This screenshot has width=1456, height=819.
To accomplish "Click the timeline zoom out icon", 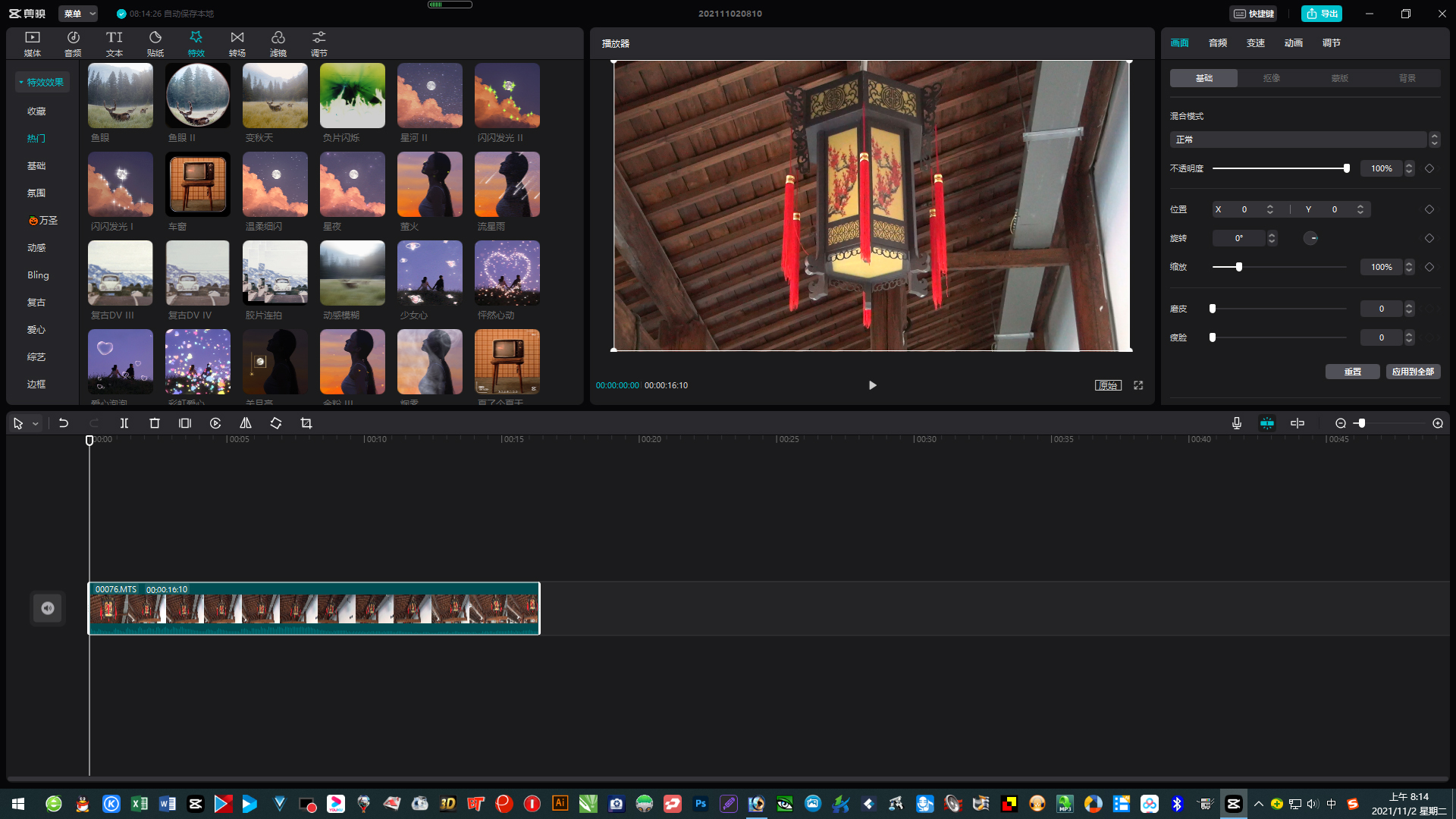I will click(1341, 423).
